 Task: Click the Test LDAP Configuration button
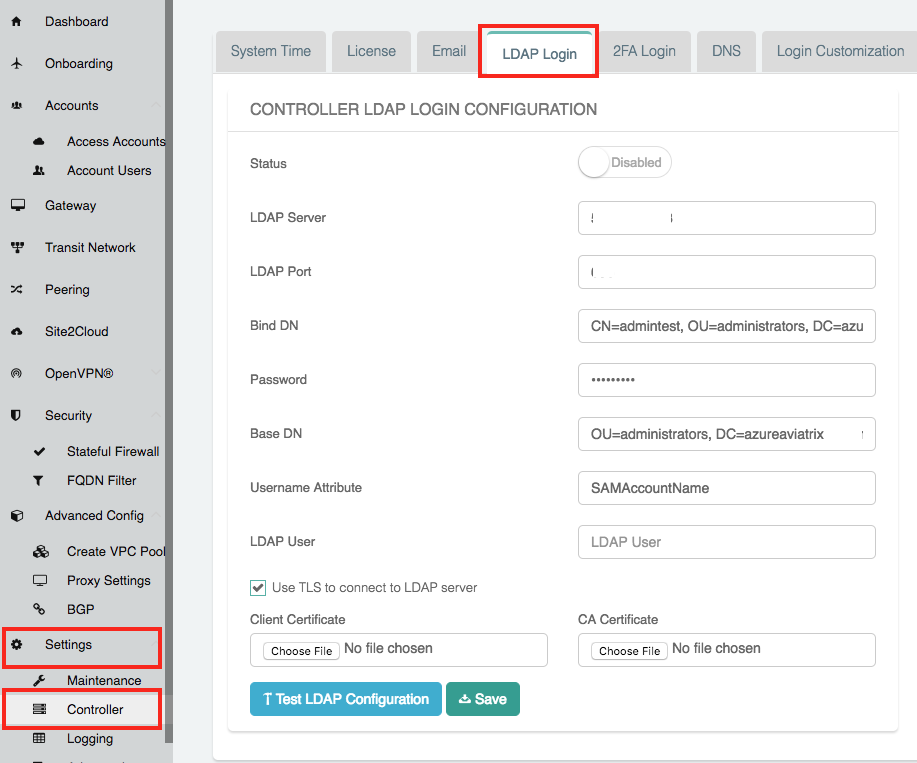(x=345, y=699)
